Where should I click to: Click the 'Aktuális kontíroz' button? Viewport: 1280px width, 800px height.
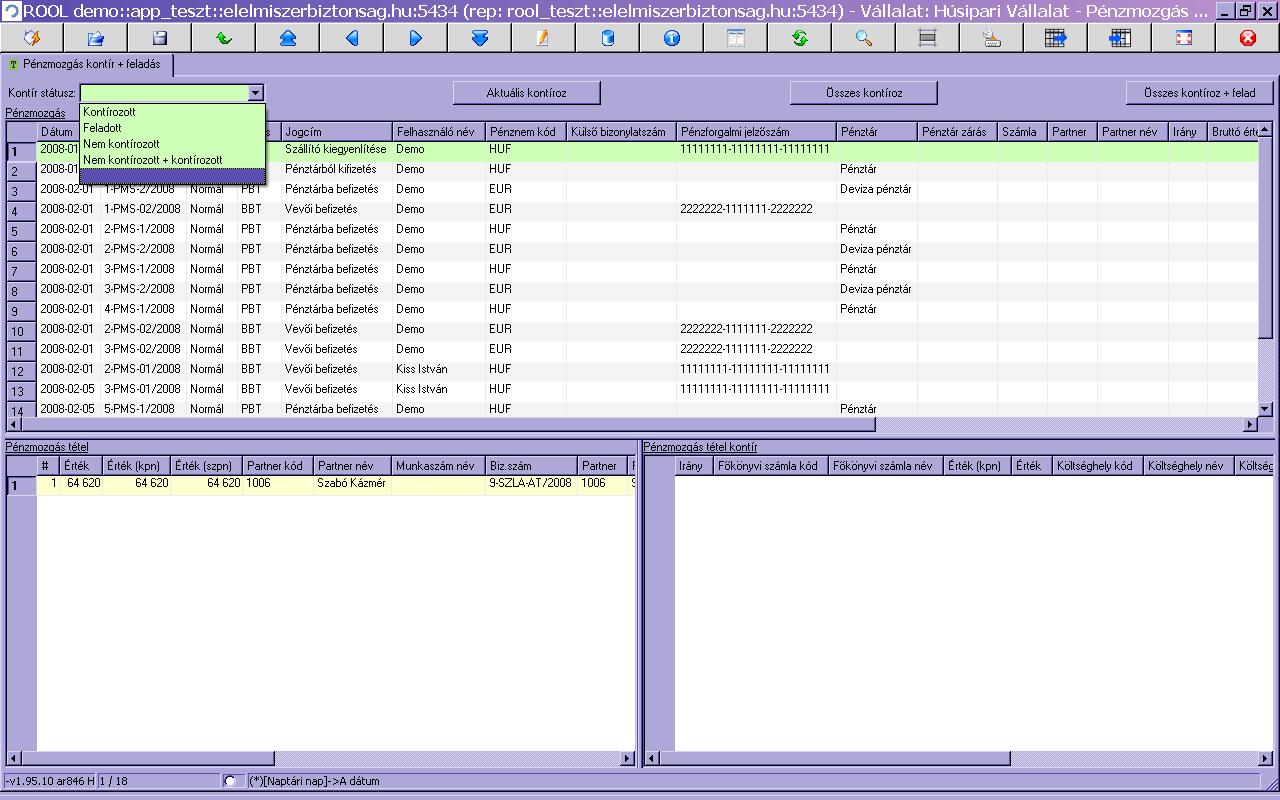click(x=526, y=93)
